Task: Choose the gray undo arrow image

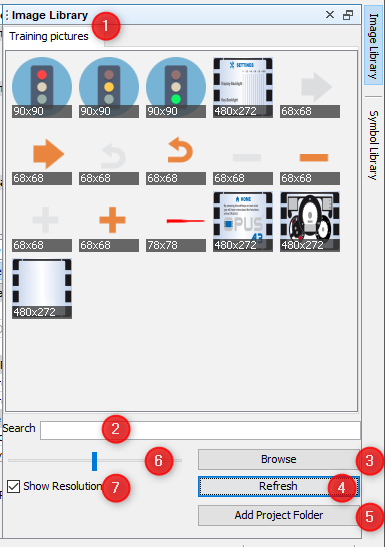Action: point(109,155)
